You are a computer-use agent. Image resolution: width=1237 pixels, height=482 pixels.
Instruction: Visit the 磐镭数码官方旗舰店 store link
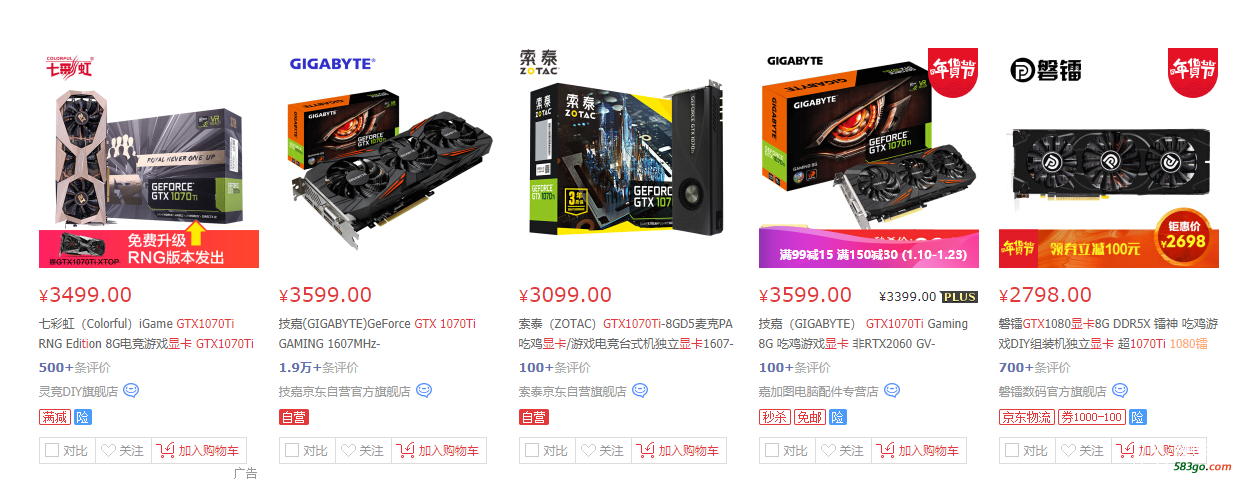(1052, 392)
